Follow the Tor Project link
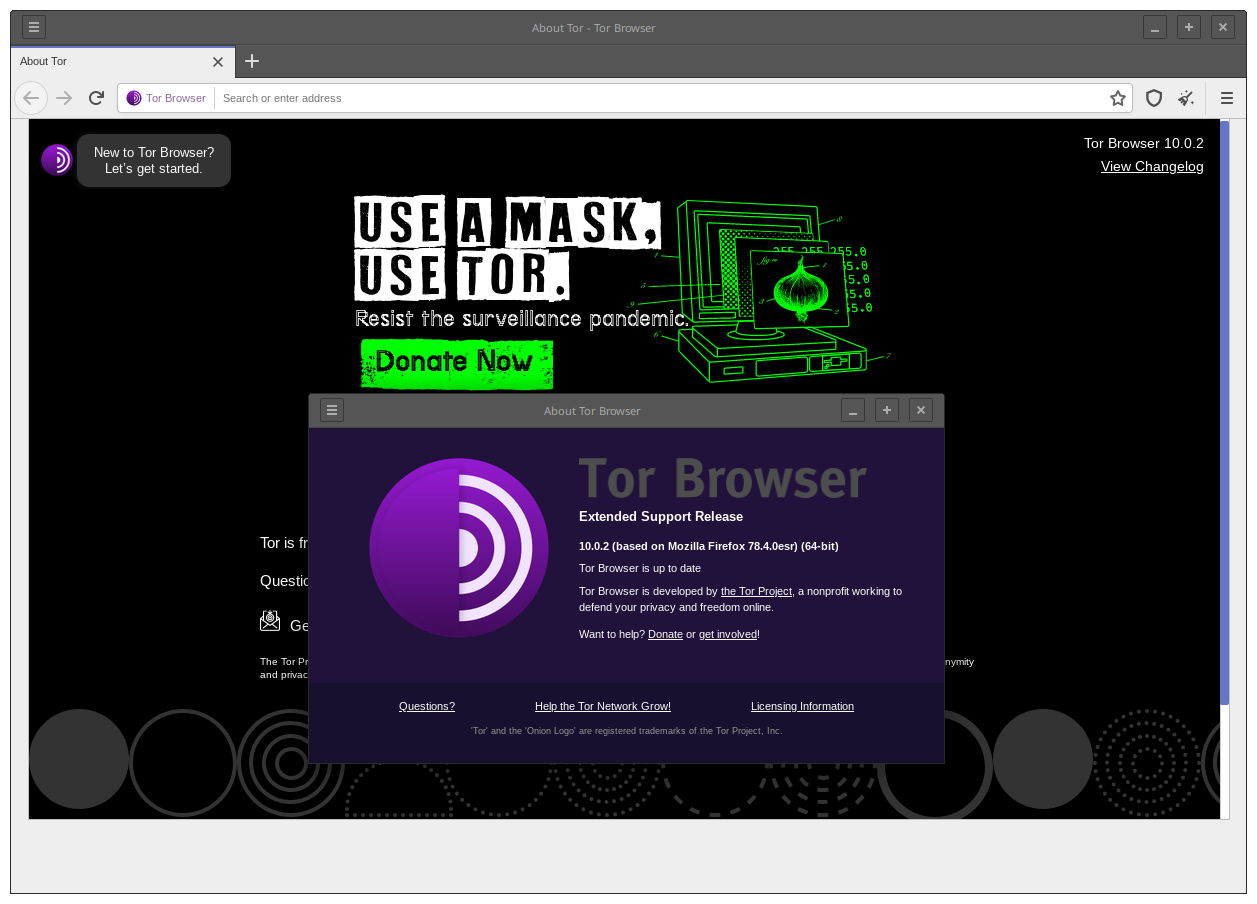The image size is (1257, 904). 756,591
